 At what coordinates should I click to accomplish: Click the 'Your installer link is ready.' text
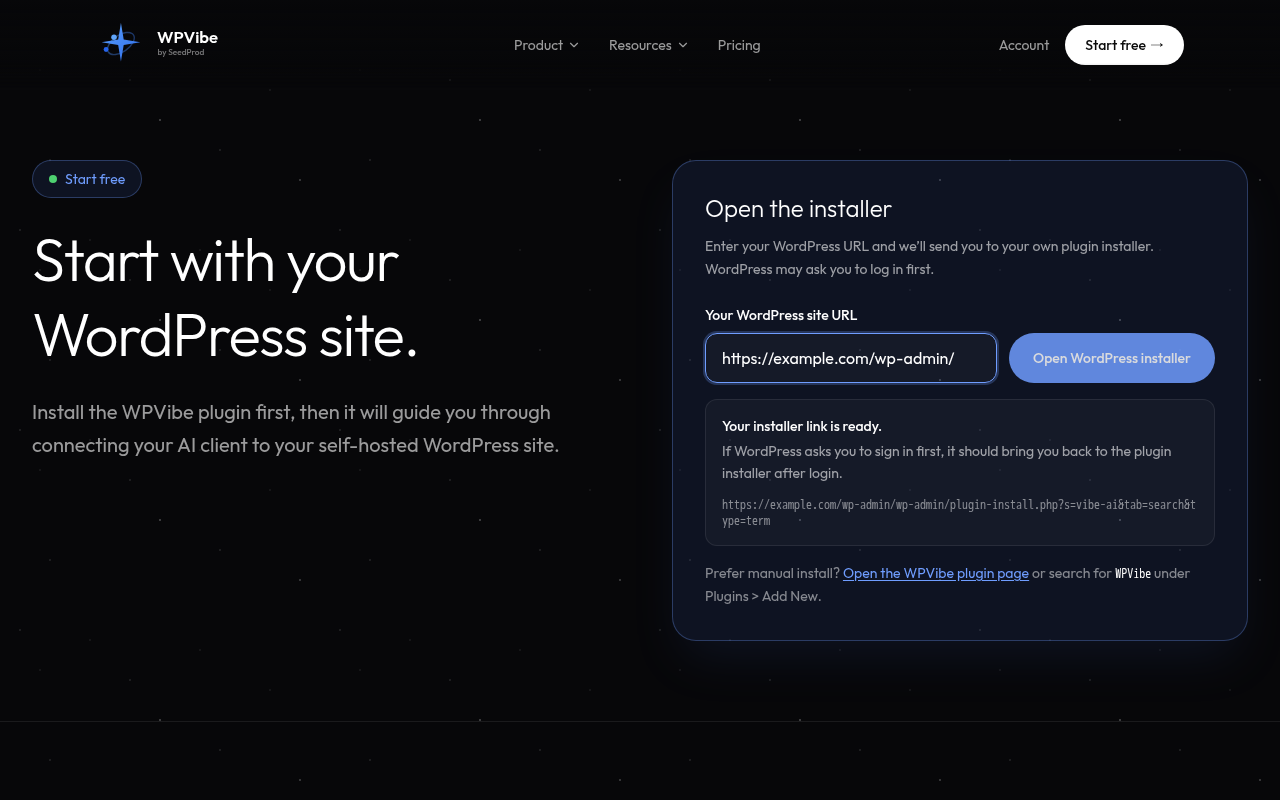pyautogui.click(x=802, y=426)
